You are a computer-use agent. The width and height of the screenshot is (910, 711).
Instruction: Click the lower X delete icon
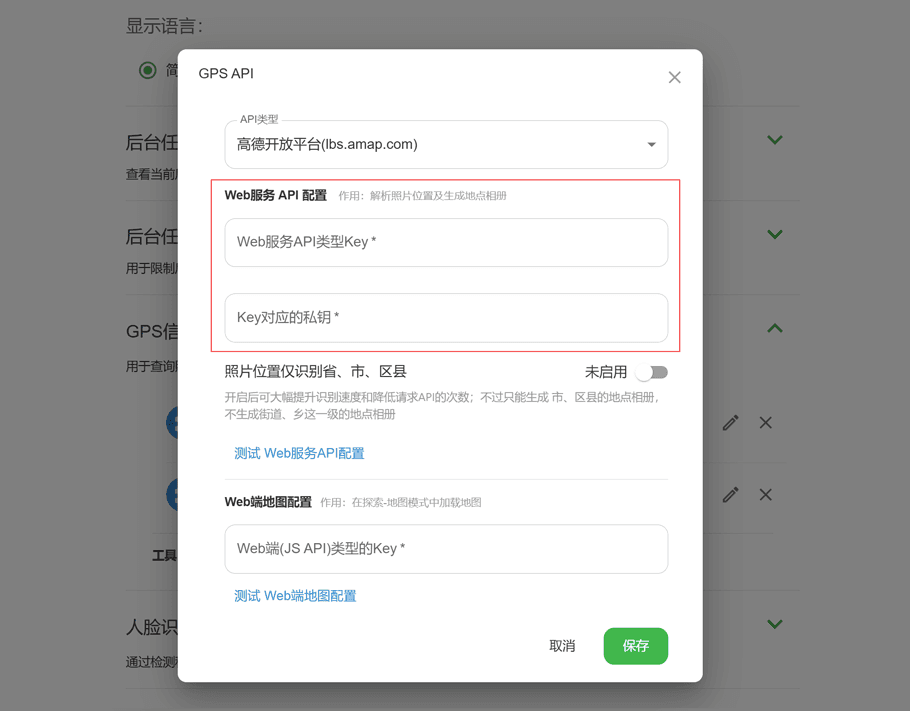[765, 495]
